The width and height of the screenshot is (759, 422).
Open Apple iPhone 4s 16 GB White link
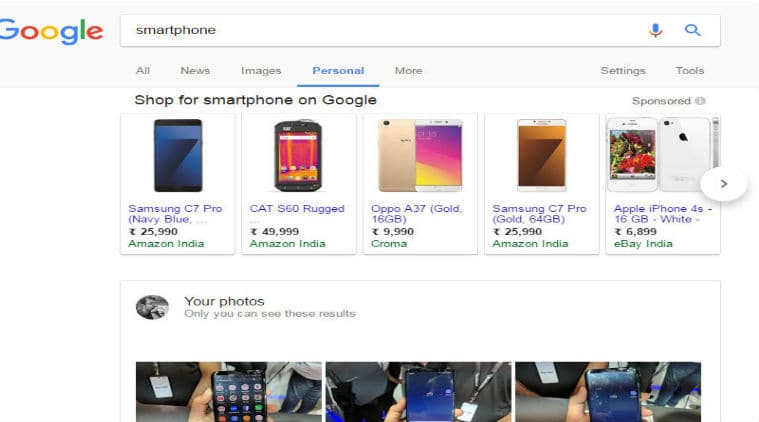(x=663, y=213)
